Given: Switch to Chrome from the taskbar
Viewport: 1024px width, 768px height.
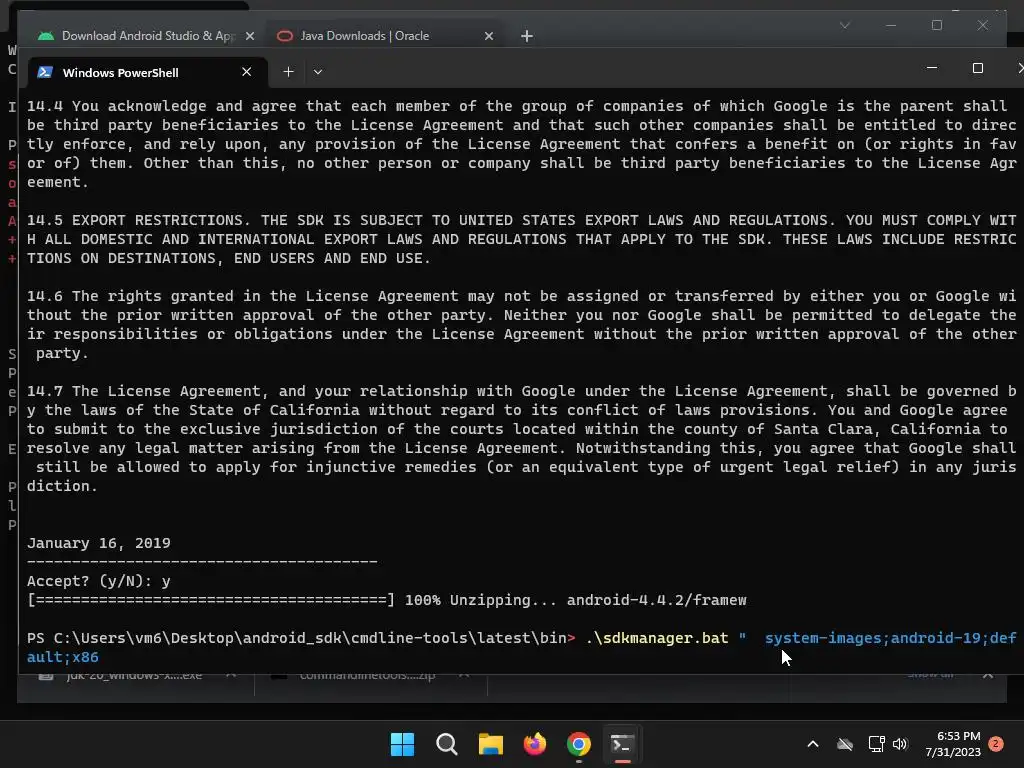Looking at the screenshot, I should click(579, 744).
